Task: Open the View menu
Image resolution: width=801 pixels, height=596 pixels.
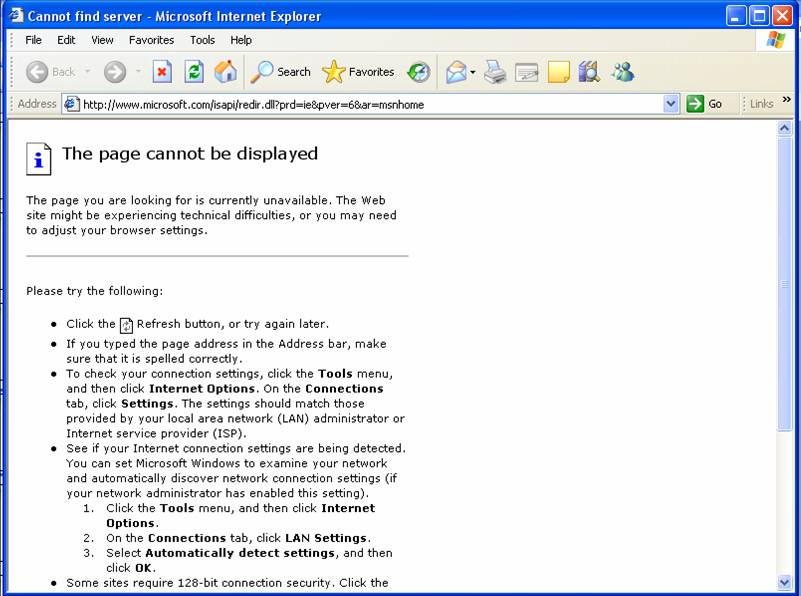Action: [102, 40]
